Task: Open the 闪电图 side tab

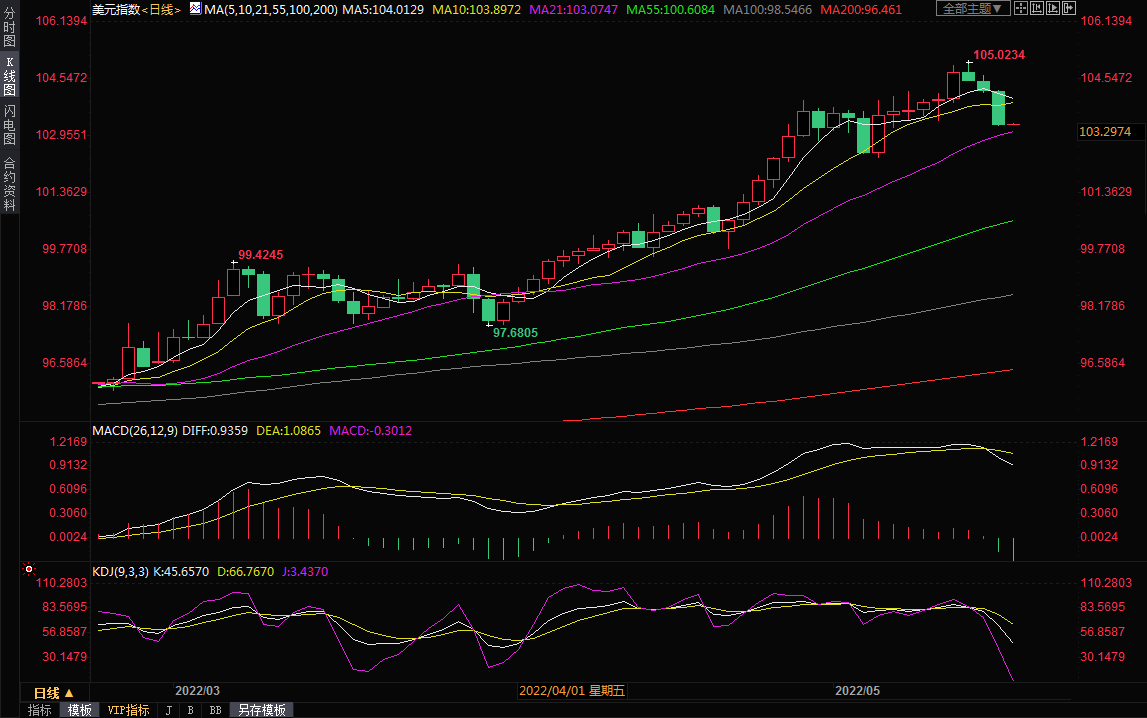Action: tap(9, 124)
